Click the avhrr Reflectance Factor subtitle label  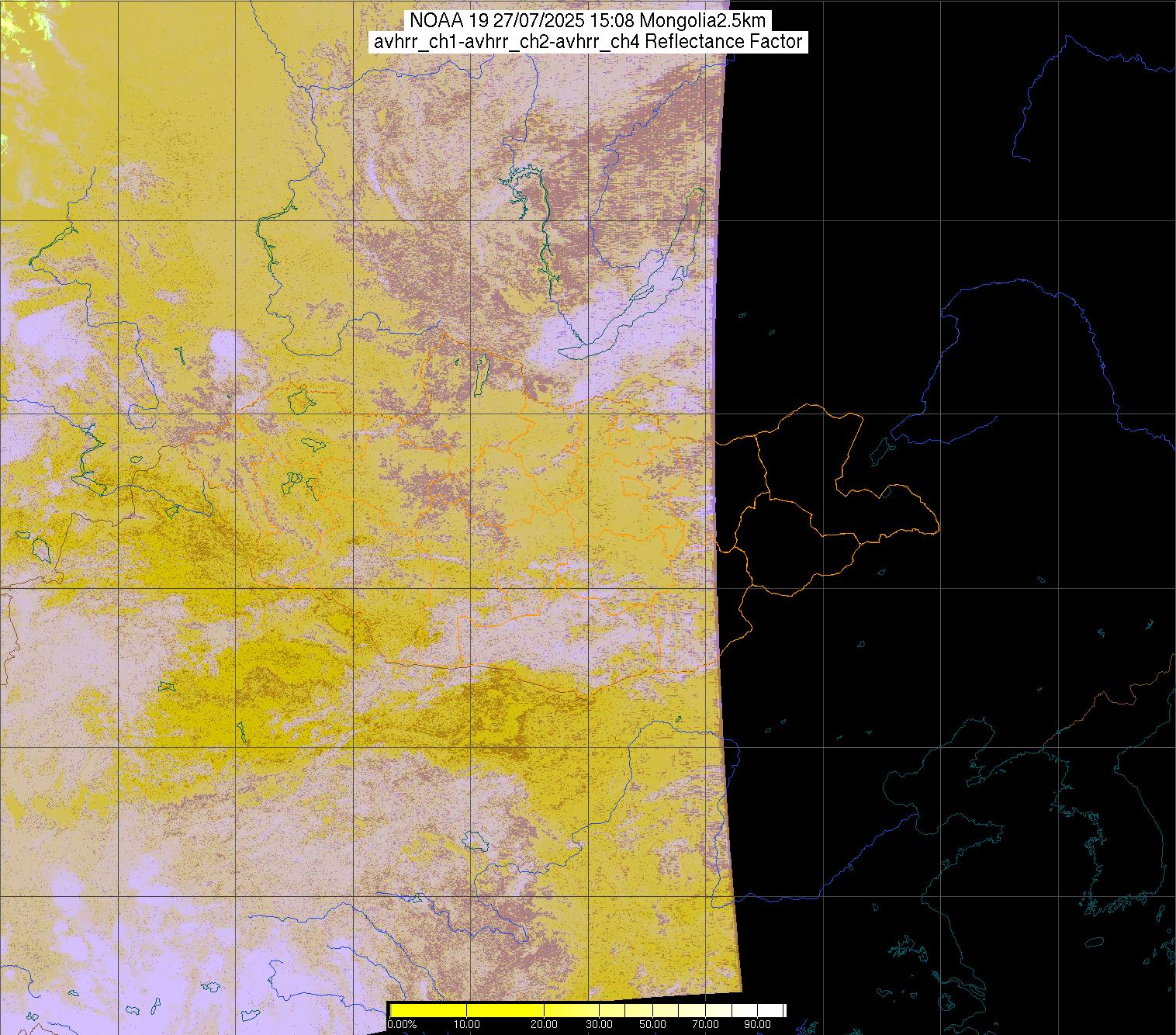[587, 42]
